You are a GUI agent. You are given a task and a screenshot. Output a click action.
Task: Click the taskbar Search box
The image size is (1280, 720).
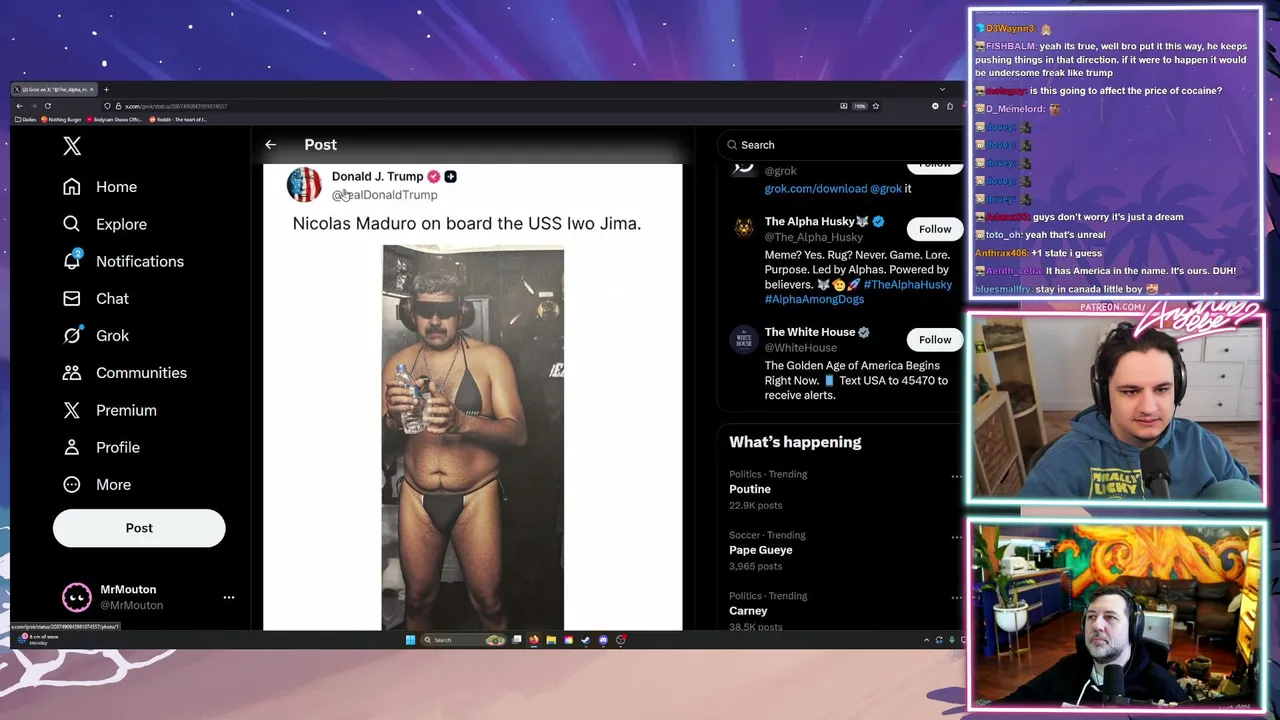pos(463,640)
